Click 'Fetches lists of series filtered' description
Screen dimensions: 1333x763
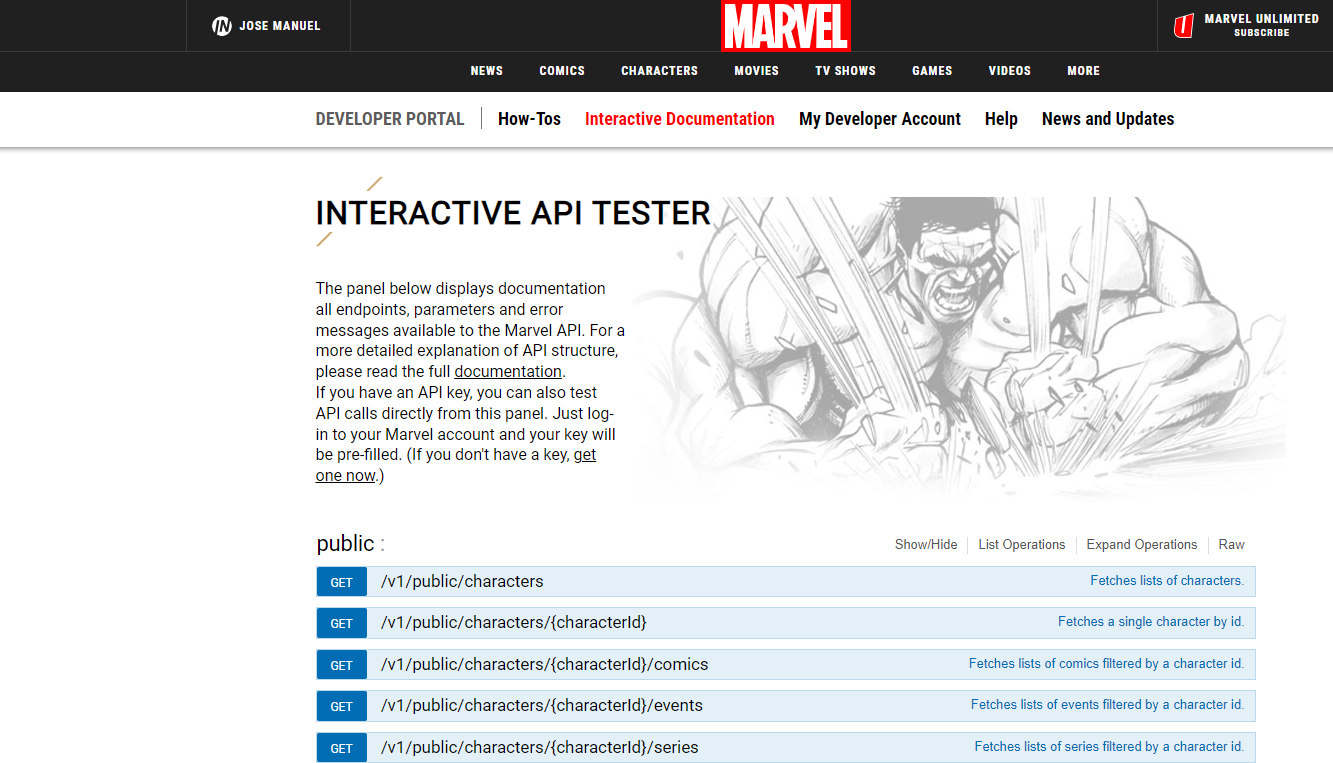tap(1110, 746)
